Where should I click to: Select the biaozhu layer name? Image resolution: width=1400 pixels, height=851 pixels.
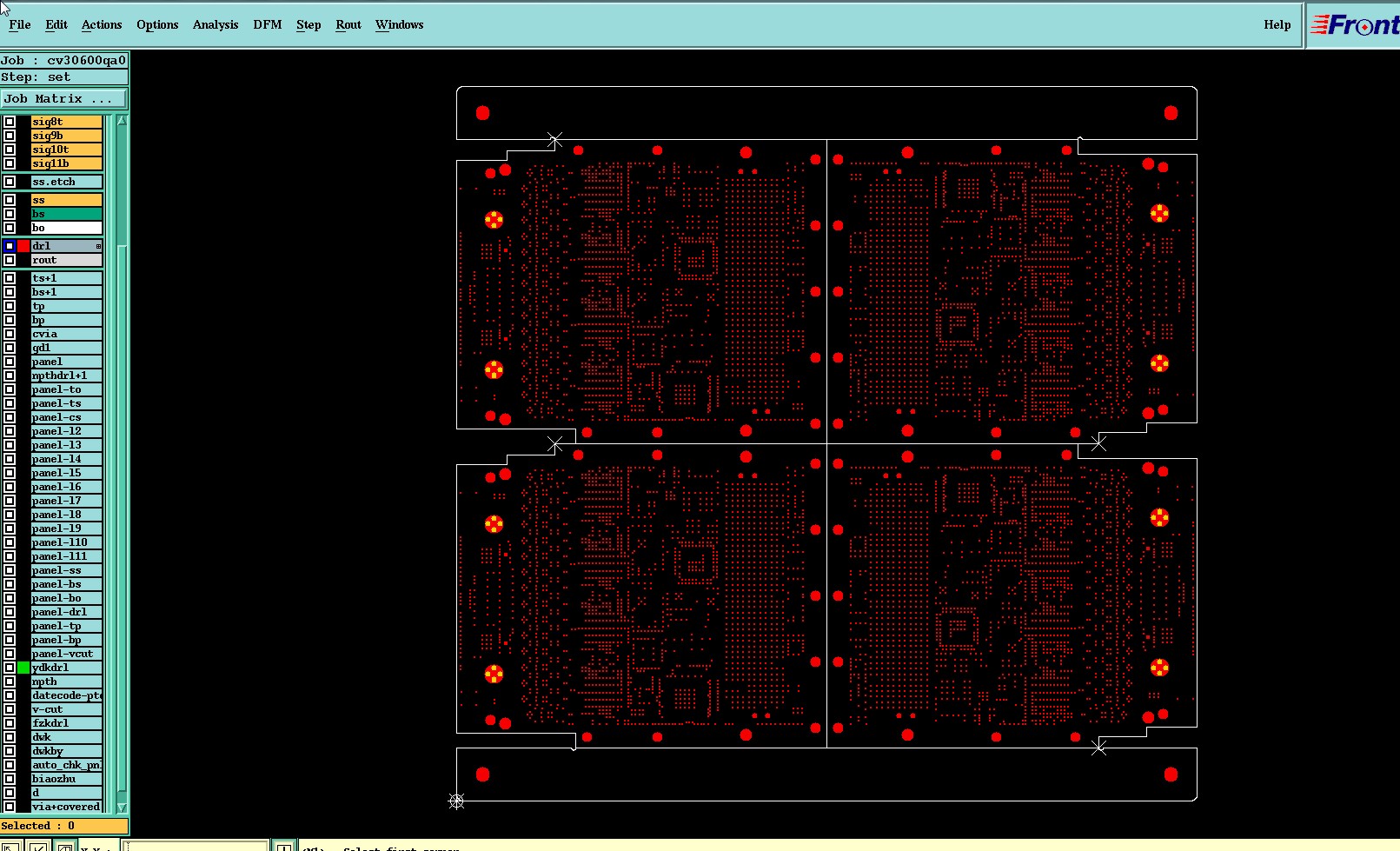67,779
